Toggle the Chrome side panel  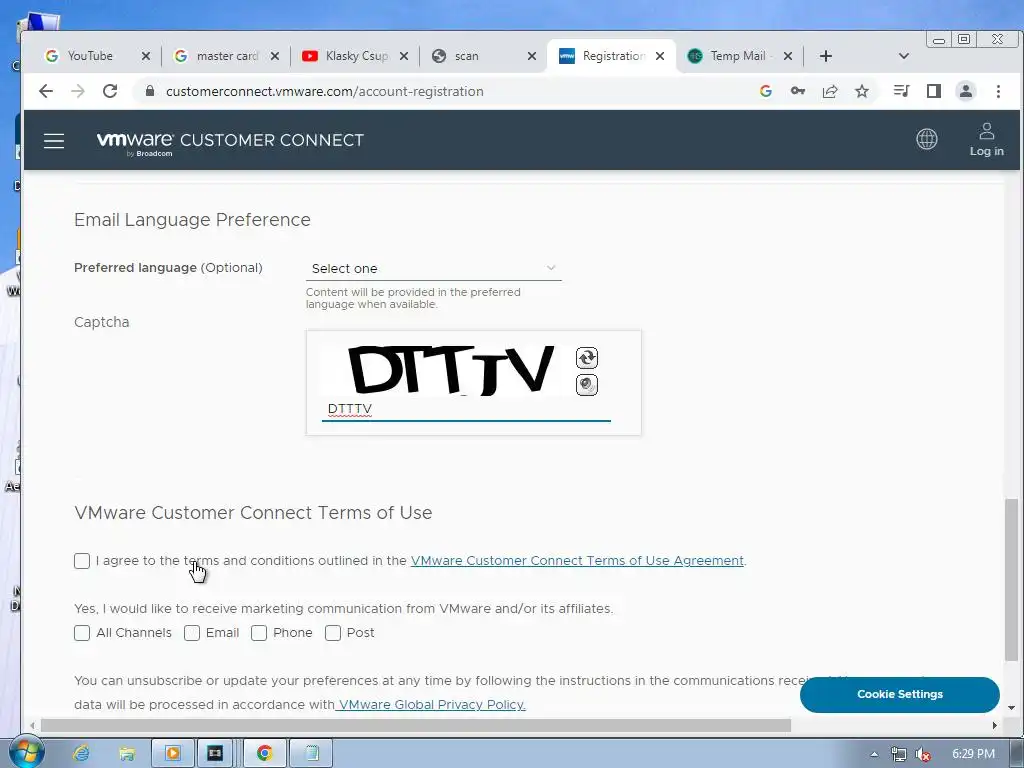coord(933,91)
